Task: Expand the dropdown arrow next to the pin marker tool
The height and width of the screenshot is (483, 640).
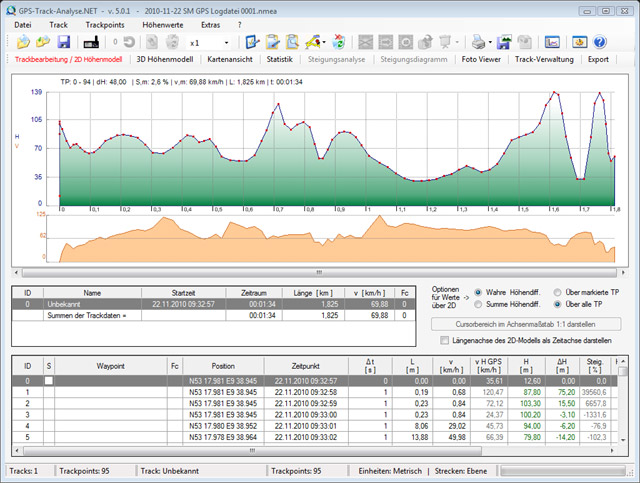Action: [x=324, y=42]
